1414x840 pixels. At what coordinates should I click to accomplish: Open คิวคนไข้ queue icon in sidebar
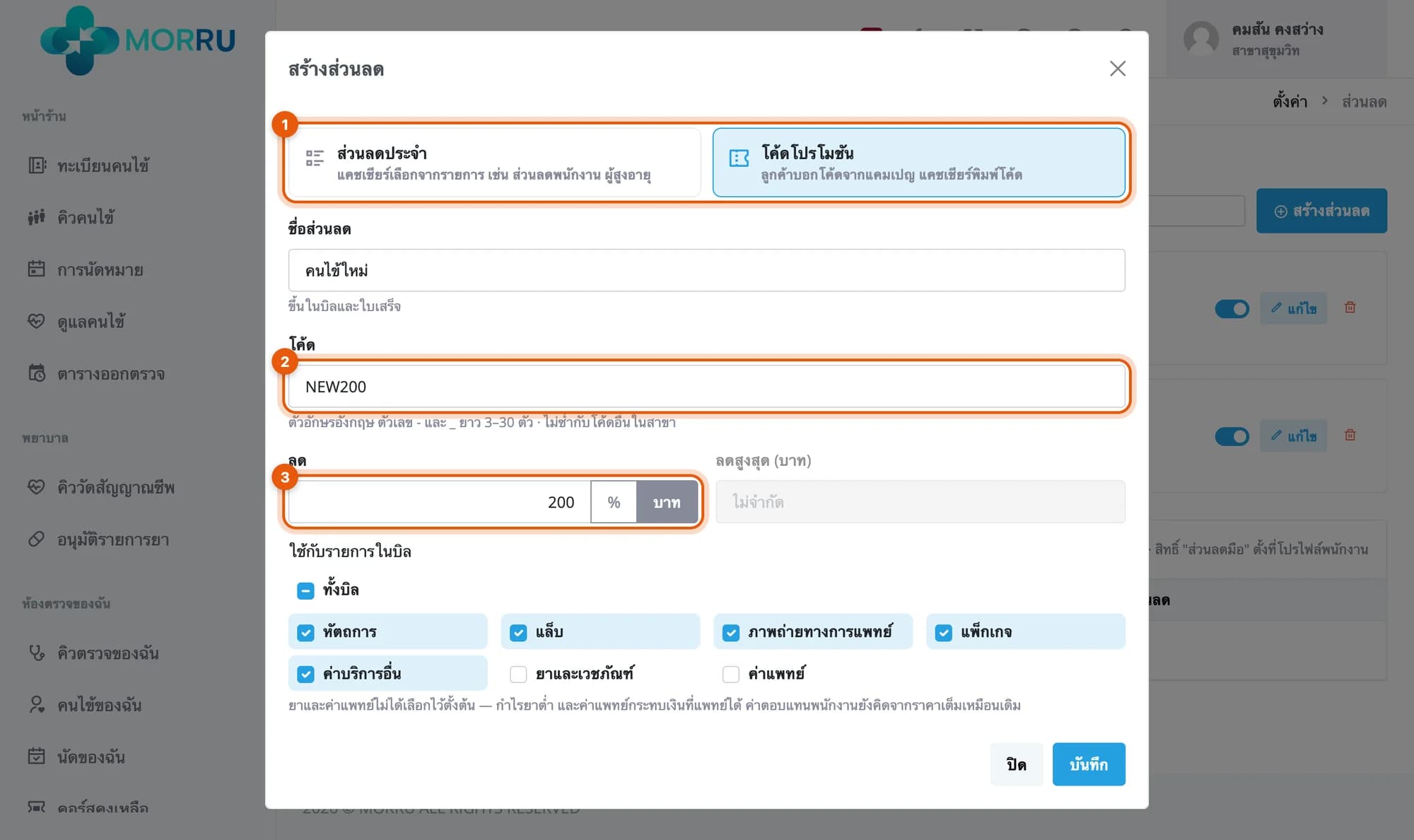(x=37, y=217)
